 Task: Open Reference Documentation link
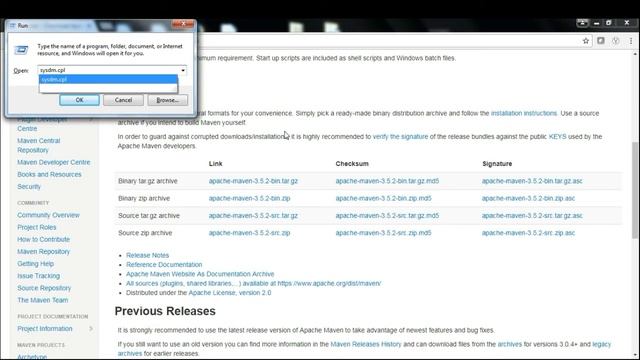pos(164,264)
